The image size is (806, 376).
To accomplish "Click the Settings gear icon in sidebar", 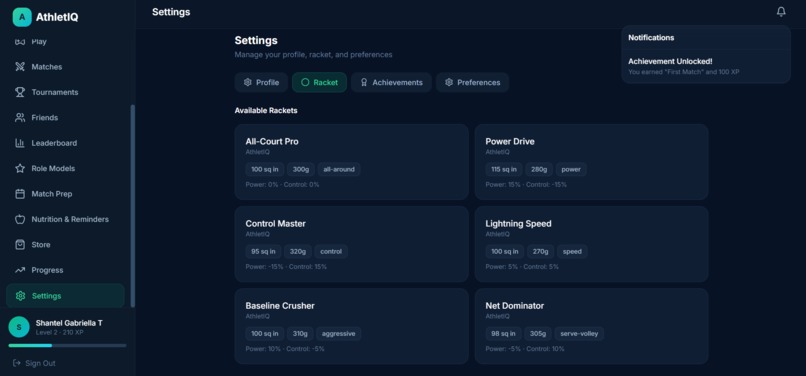I will [x=21, y=296].
